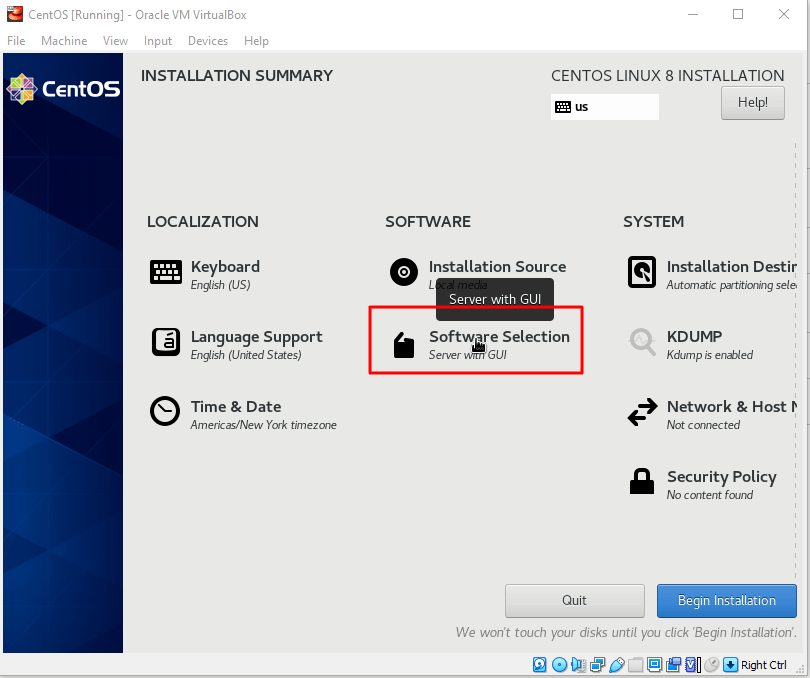Close the VirtualBox window
This screenshot has width=810, height=678.
[784, 14]
